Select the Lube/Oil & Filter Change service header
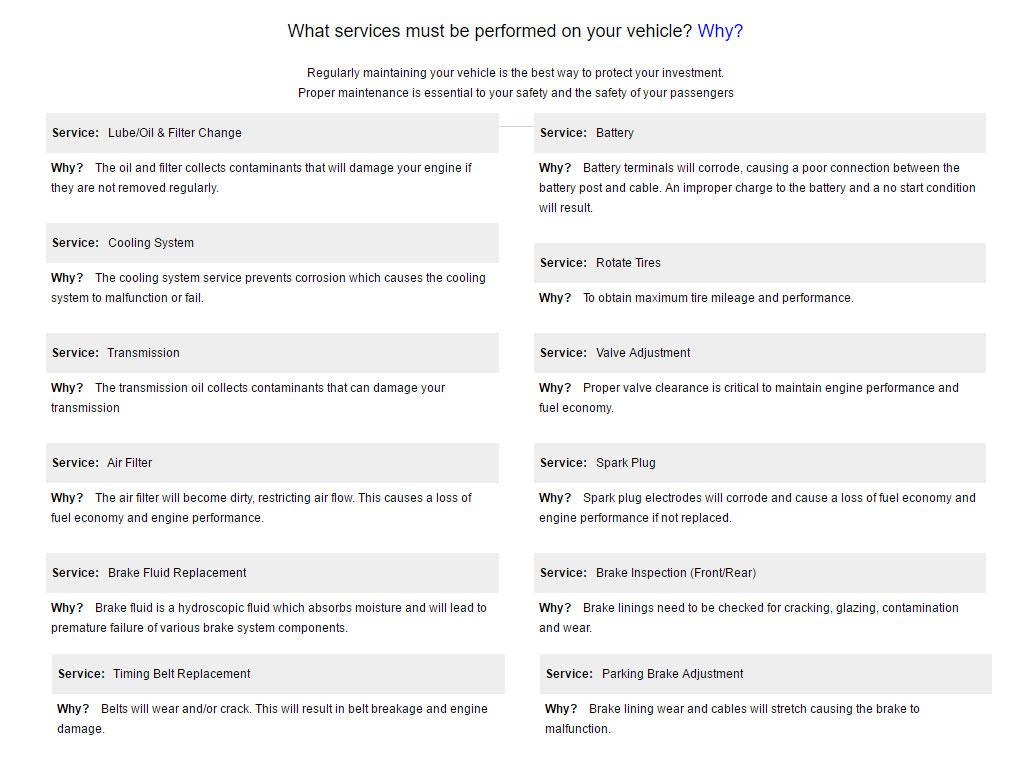 tap(272, 133)
